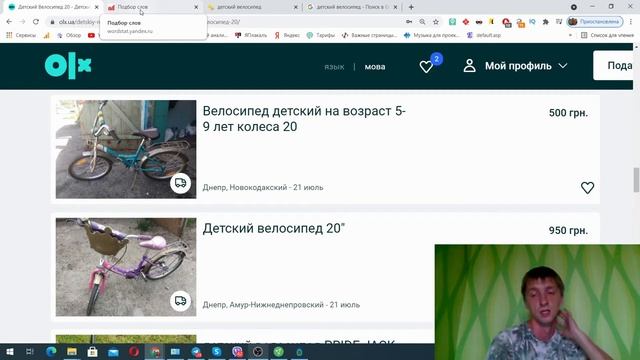Close the Подбор слов tab
This screenshot has height=360, width=640.
click(x=196, y=7)
